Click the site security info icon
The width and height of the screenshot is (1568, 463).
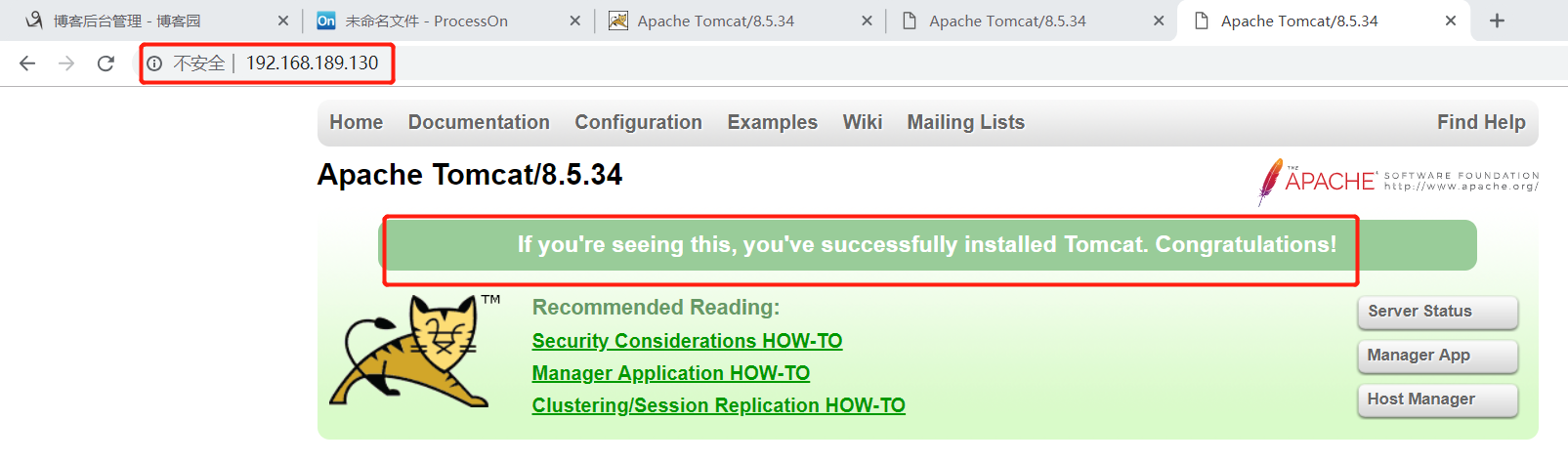(x=154, y=63)
